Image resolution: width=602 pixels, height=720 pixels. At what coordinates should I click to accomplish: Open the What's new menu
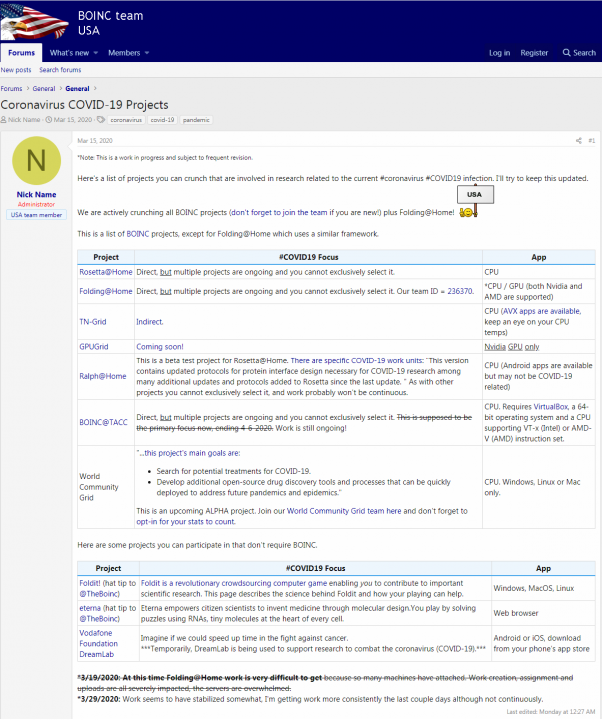[69, 53]
